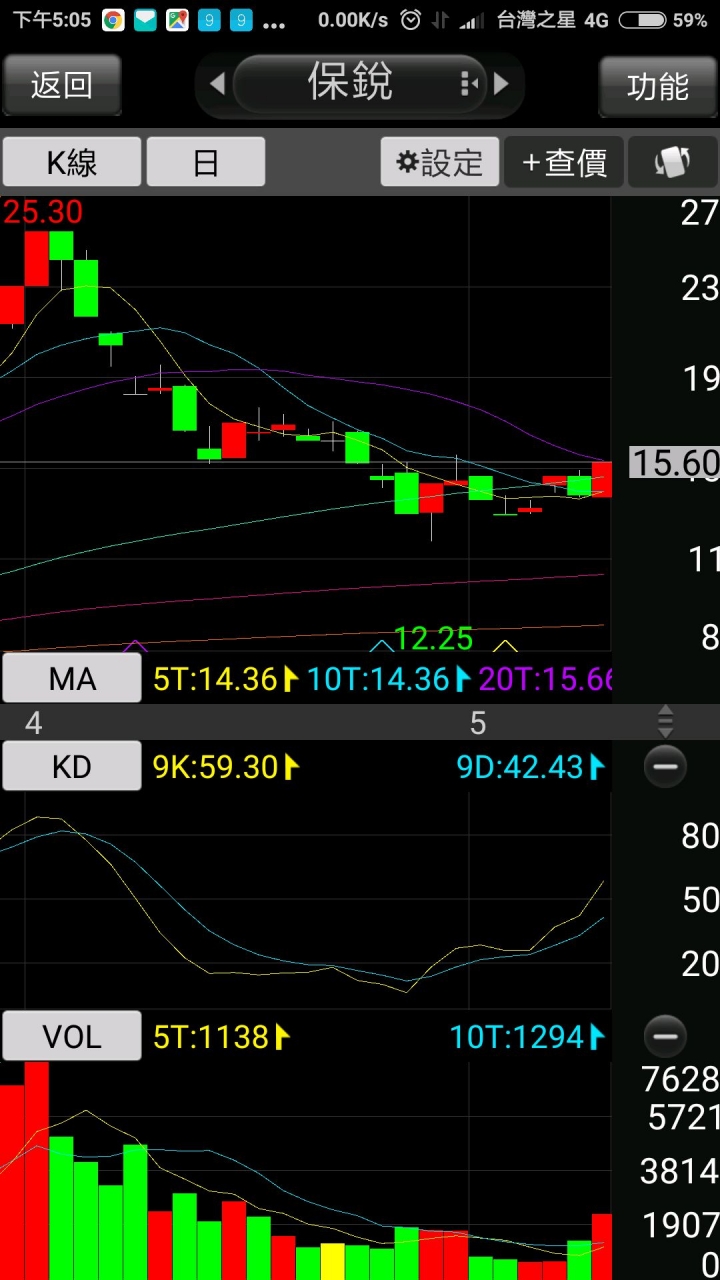720x1280 pixels.
Task: Go to previous stock with left arrow
Action: coord(217,84)
